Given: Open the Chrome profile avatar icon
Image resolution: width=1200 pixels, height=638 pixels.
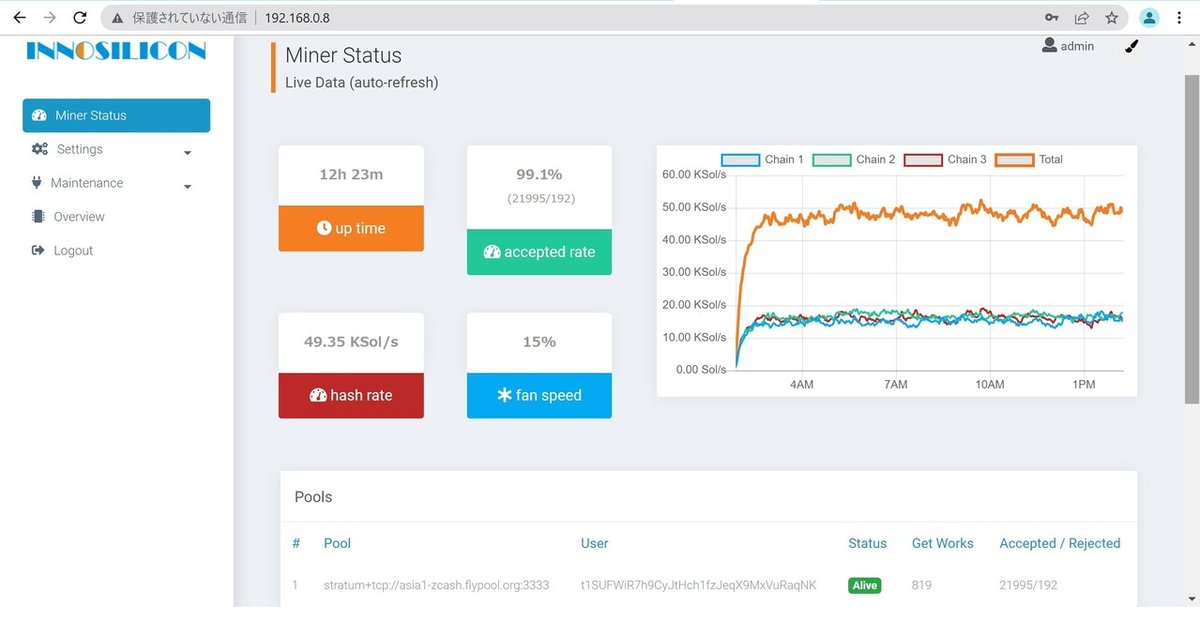Looking at the screenshot, I should [1150, 18].
